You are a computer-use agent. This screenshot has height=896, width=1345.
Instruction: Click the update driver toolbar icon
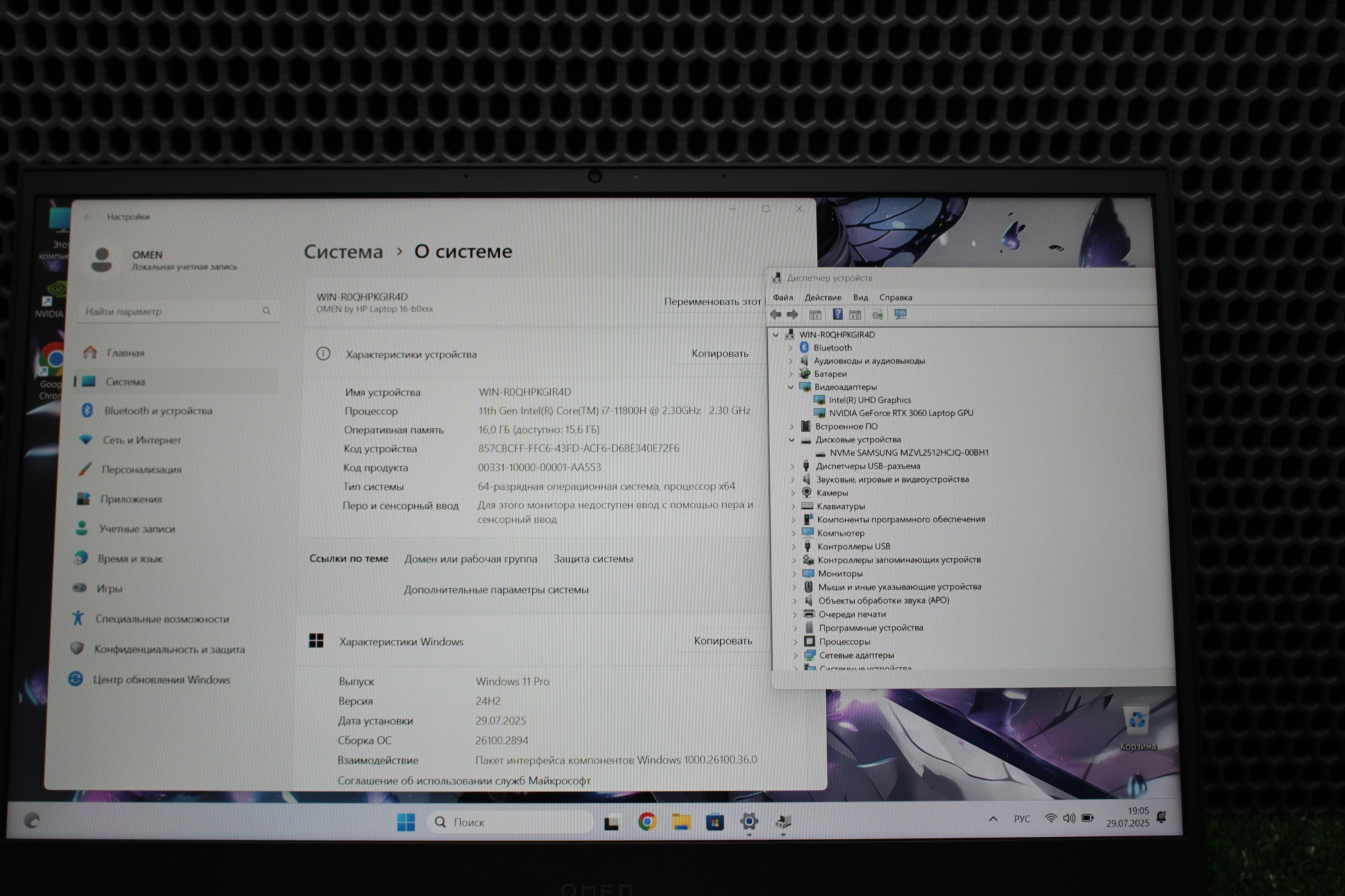pos(877,314)
